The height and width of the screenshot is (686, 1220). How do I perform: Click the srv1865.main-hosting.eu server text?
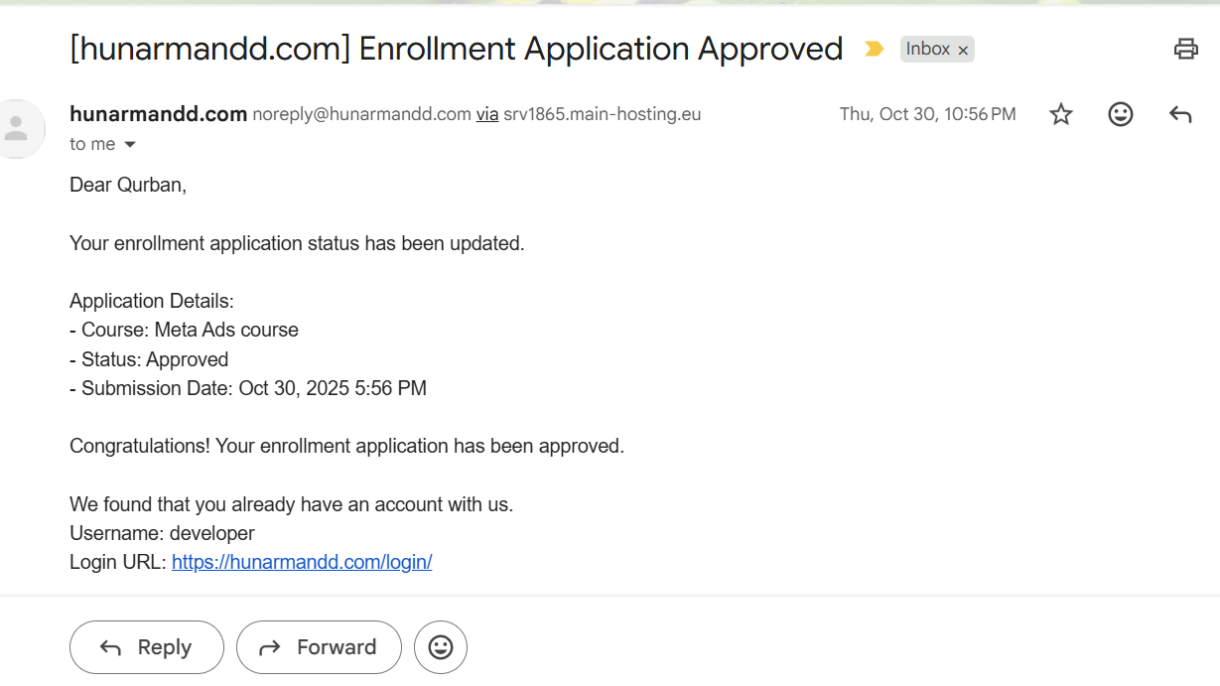coord(602,114)
